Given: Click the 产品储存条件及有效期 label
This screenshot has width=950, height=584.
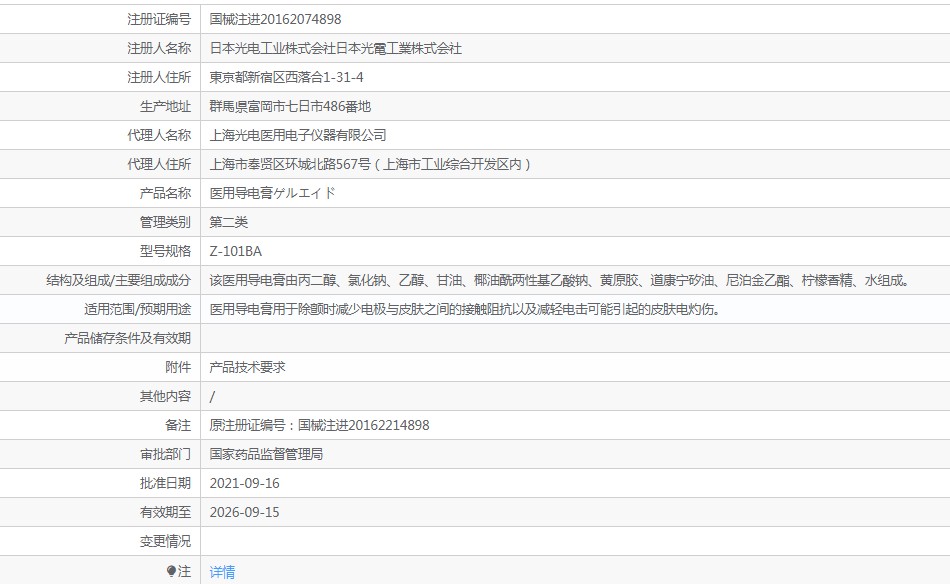Looking at the screenshot, I should coord(128,338).
